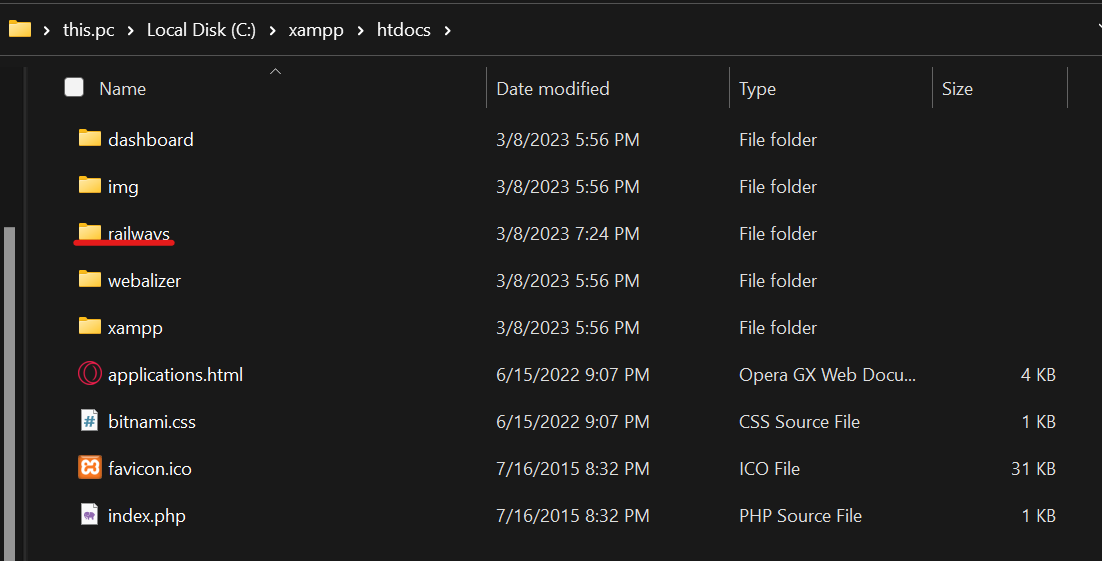Select the index.php PHP file icon

click(89, 515)
